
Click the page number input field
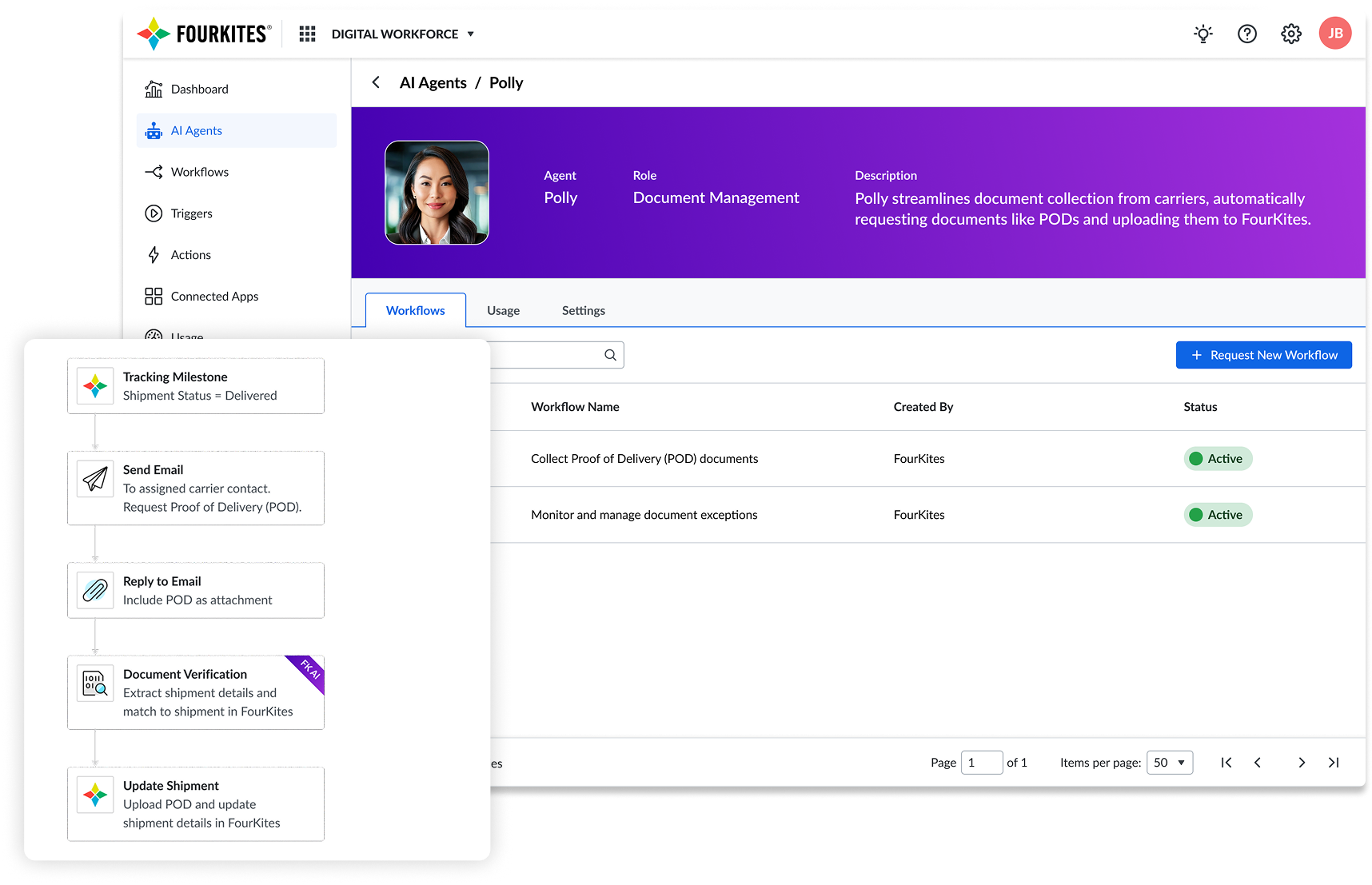tap(982, 763)
